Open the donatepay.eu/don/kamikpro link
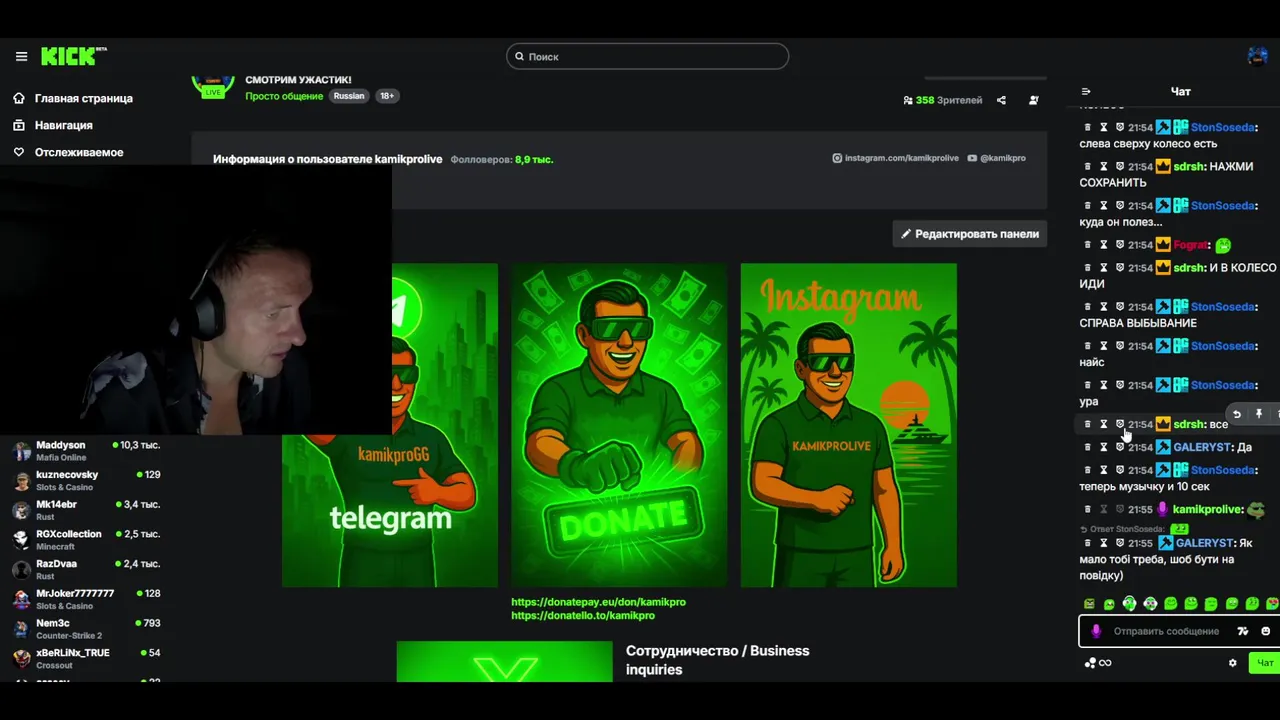The image size is (1280, 720). pos(598,602)
